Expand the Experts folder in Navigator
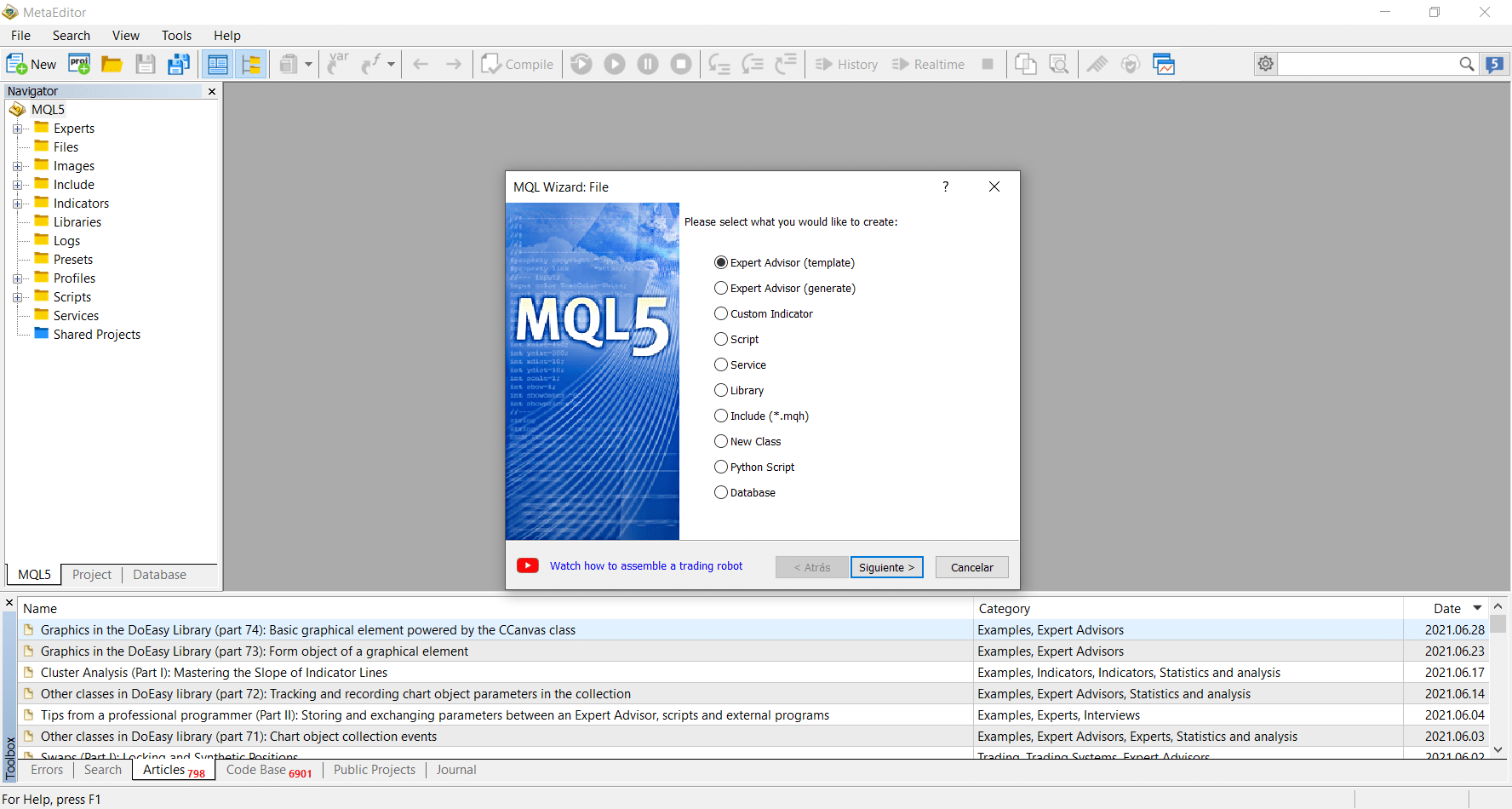 point(17,129)
